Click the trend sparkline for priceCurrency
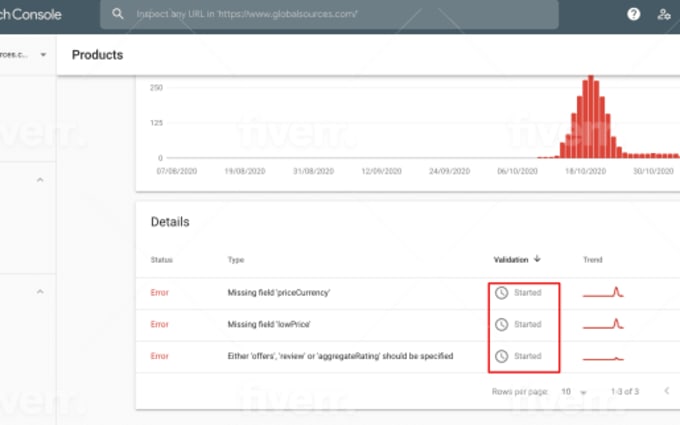The image size is (680, 425). 603,292
